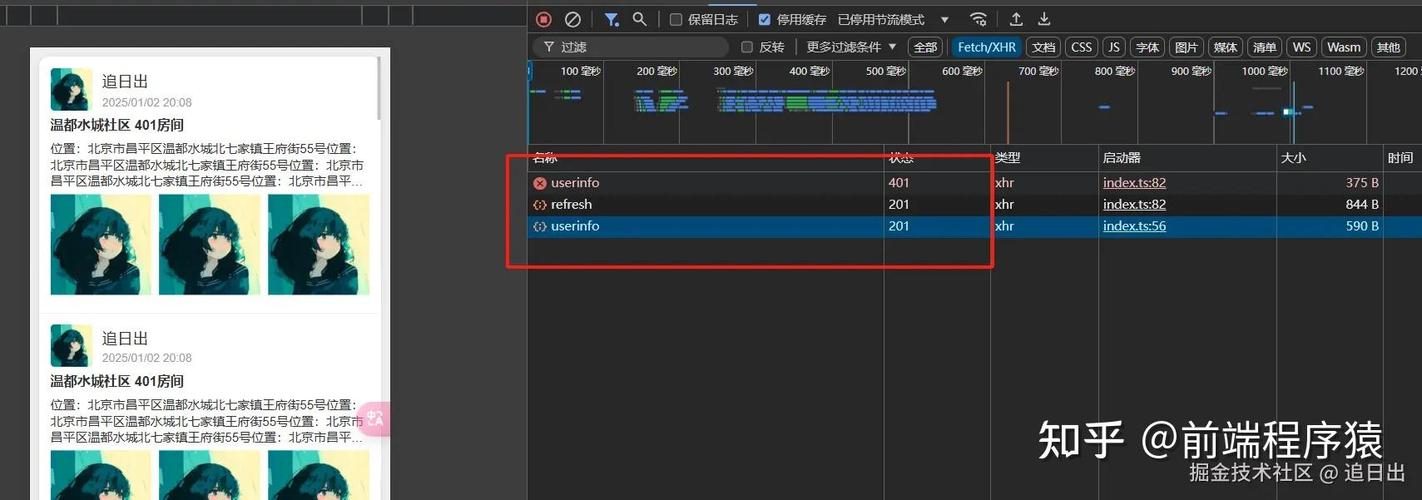
Task: Select the WS filter
Action: point(1301,47)
